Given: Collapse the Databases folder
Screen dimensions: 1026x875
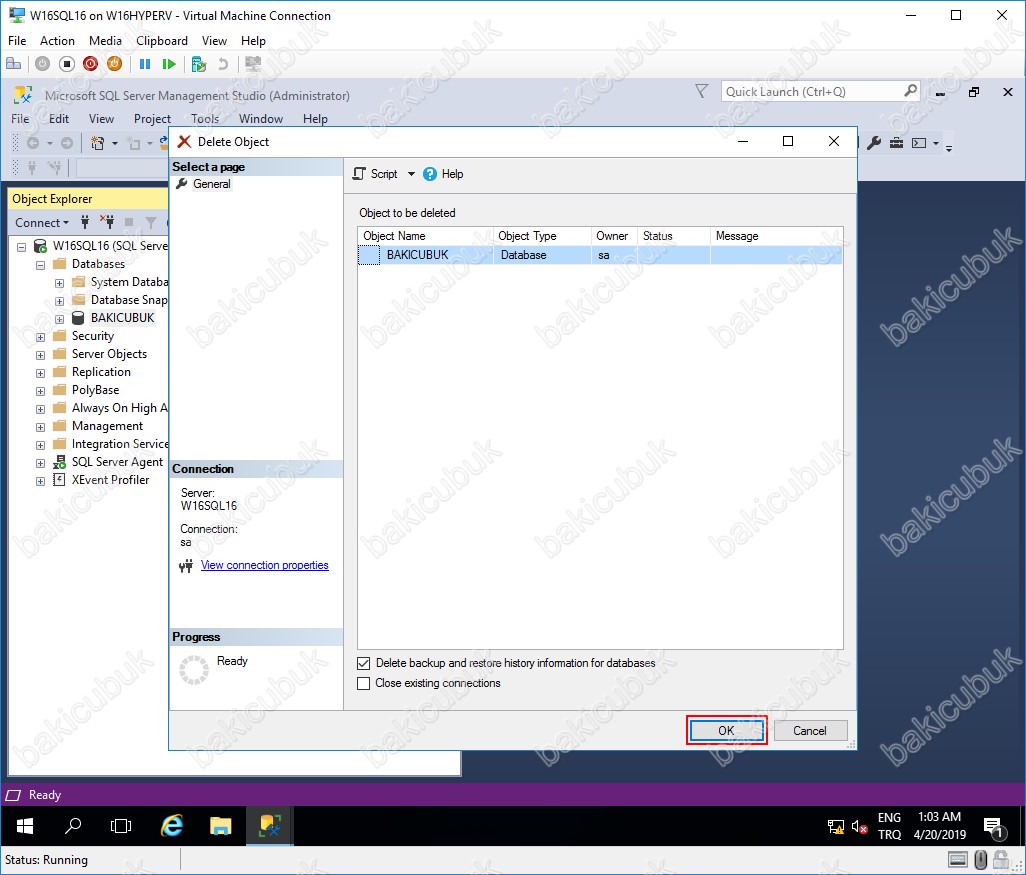Looking at the screenshot, I should tap(40, 265).
